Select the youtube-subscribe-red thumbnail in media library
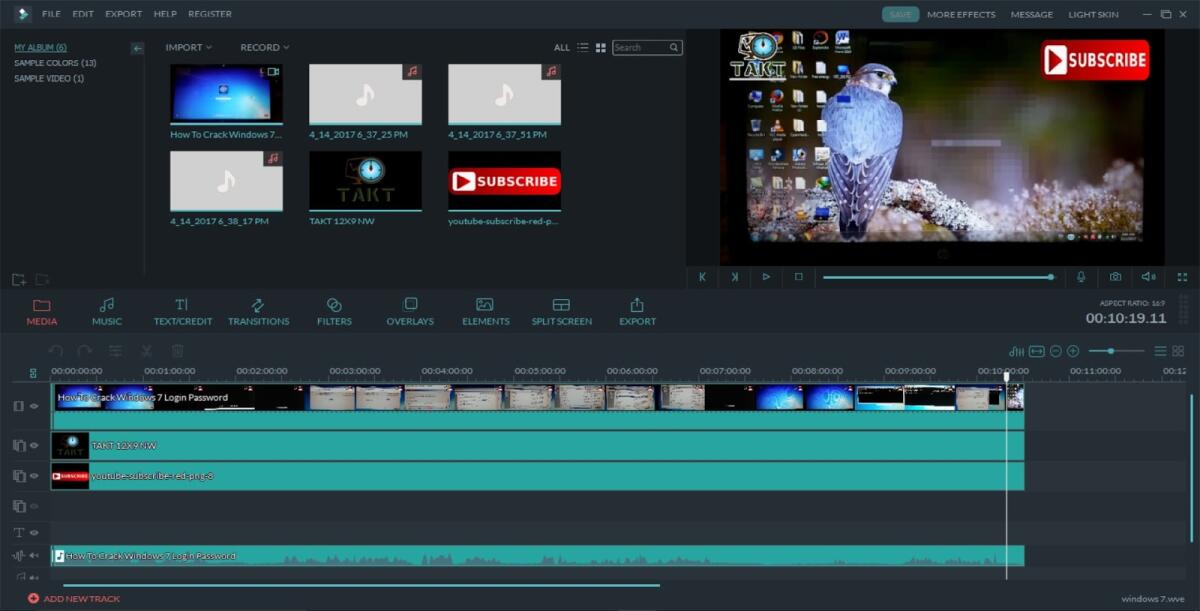Screen dimensions: 1200x611 [505, 181]
